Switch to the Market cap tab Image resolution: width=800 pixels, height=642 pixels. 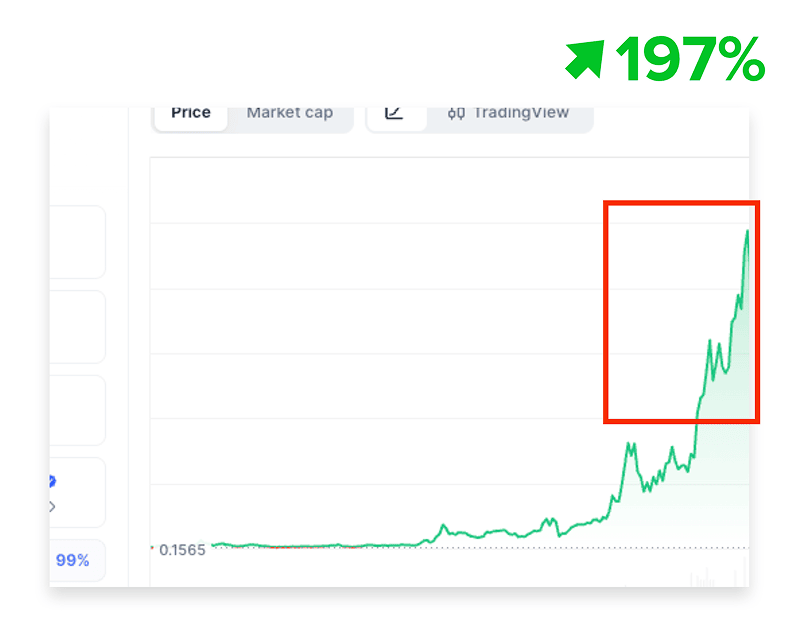pyautogui.click(x=290, y=113)
